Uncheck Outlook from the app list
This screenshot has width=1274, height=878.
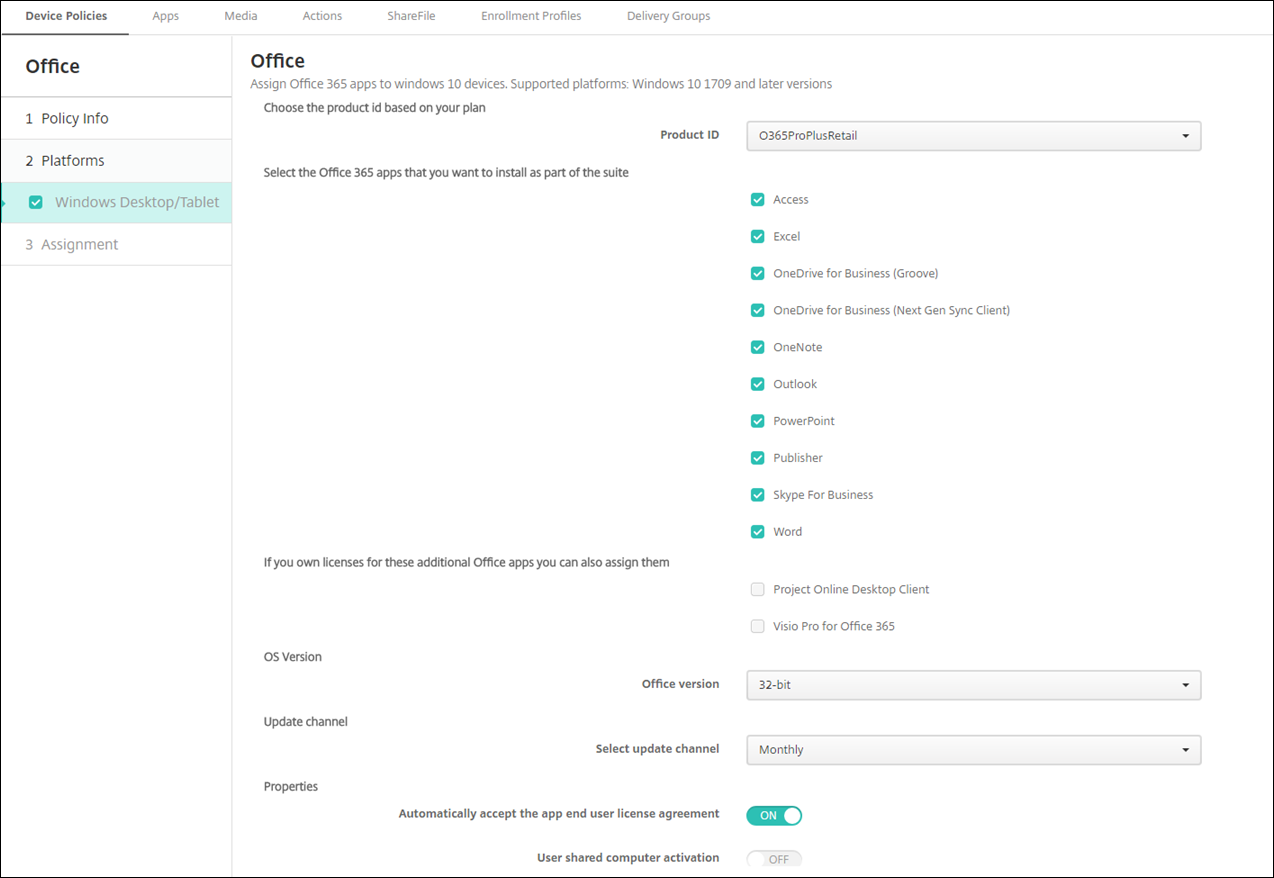click(x=757, y=384)
